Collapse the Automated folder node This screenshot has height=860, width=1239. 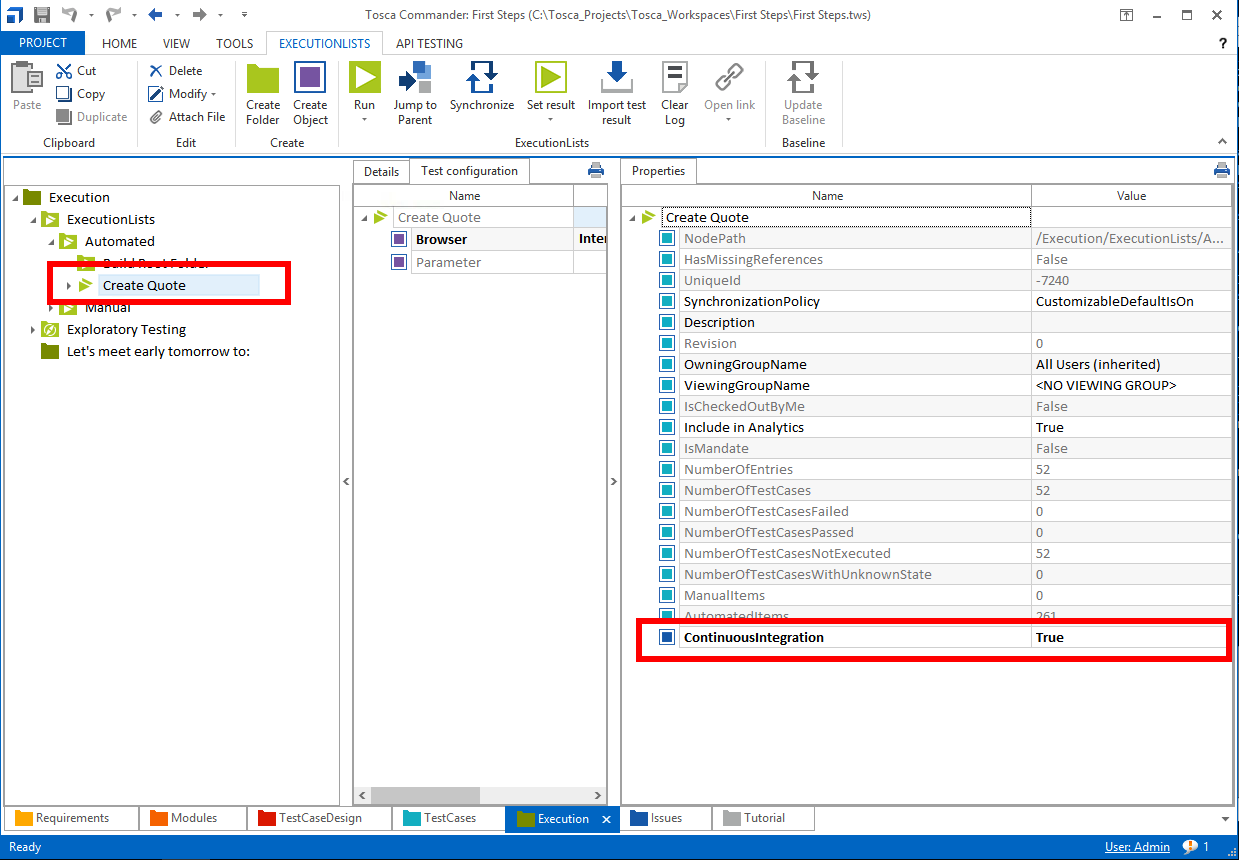[50, 242]
